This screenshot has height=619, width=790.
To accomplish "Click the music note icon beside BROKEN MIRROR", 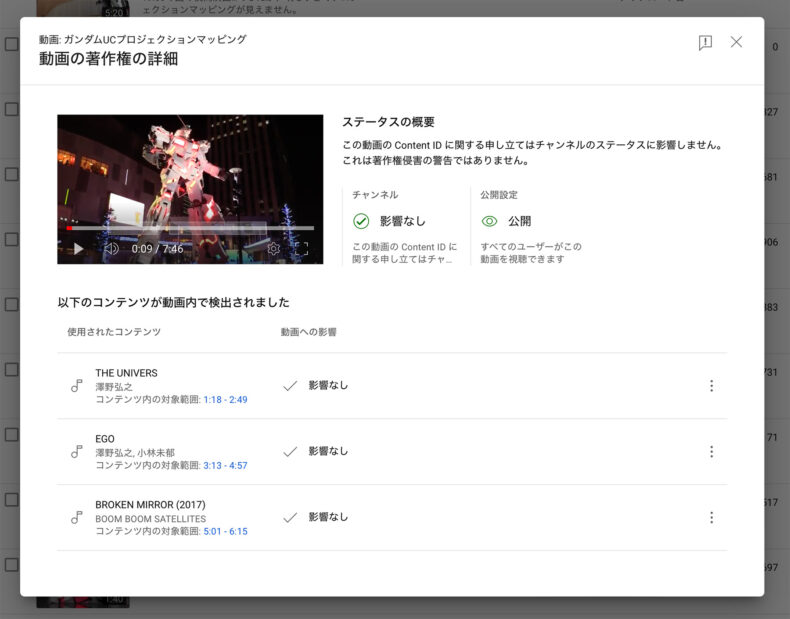I will pos(76,518).
